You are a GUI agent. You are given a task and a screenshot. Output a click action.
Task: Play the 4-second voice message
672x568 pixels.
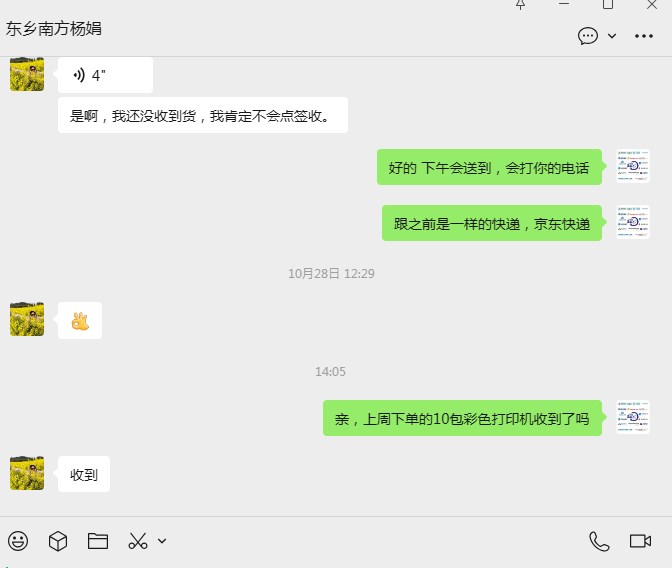click(x=105, y=75)
